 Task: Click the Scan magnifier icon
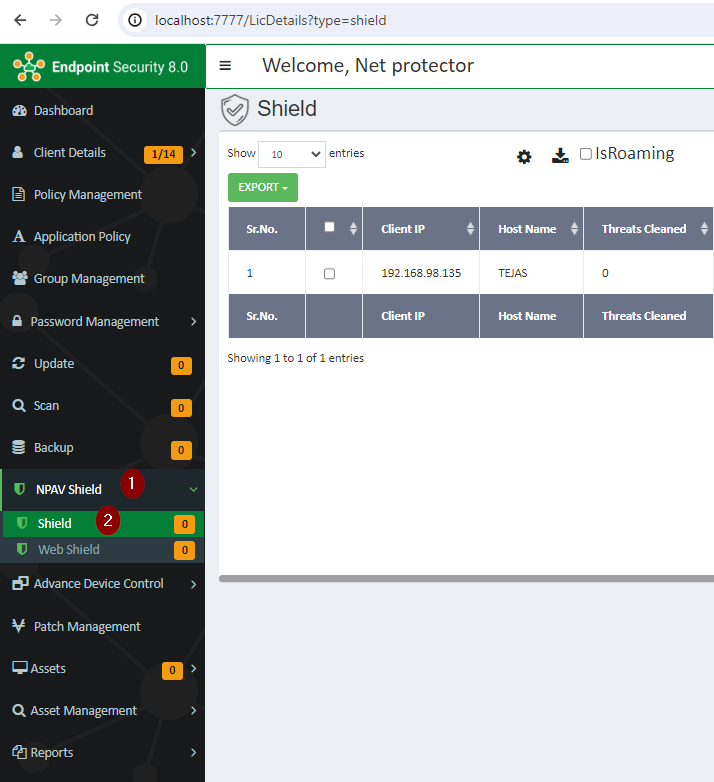click(x=18, y=405)
